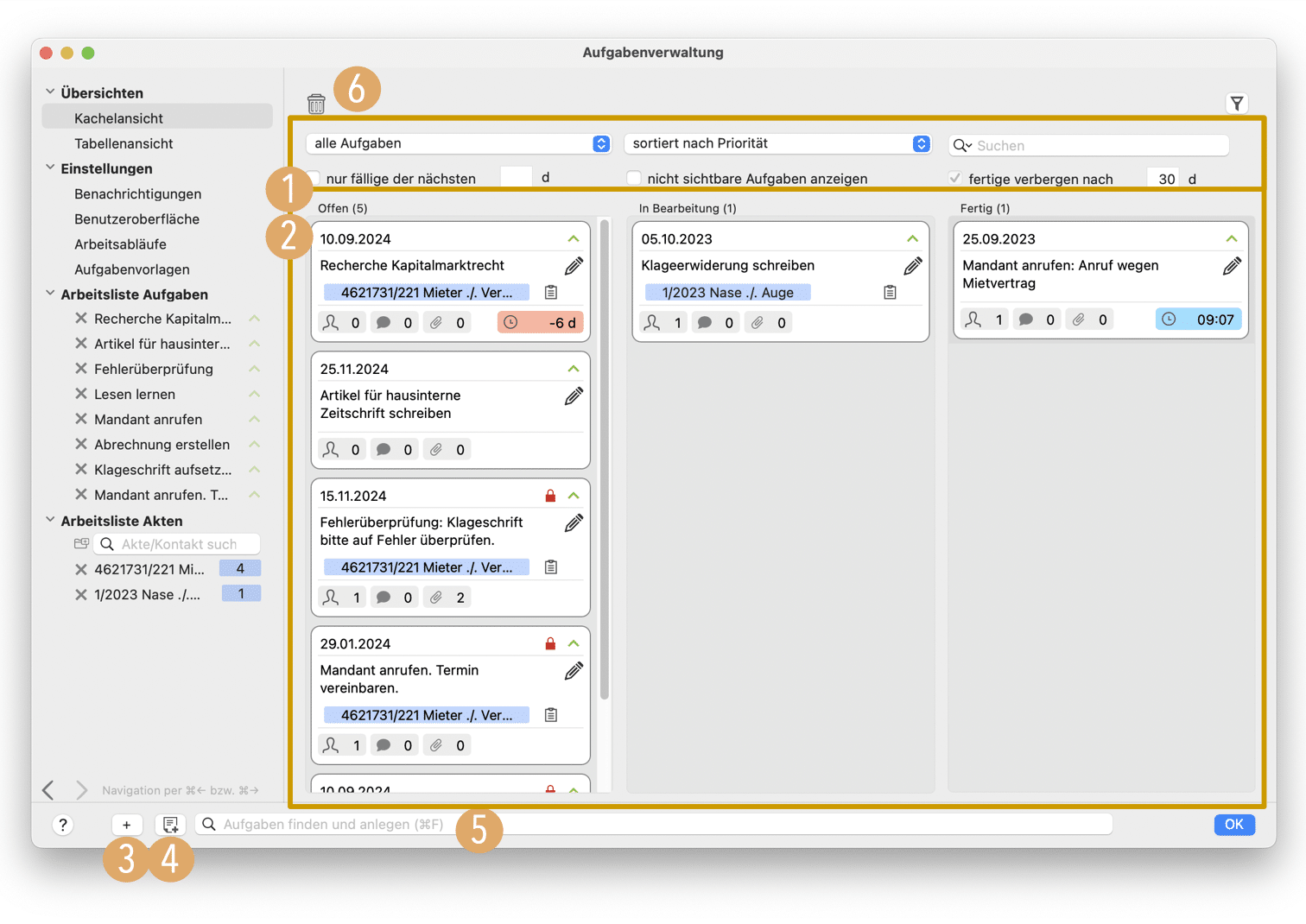Edit Mandant anrufen Termin pencil icon
Screen dimensions: 1306x924
point(574,671)
